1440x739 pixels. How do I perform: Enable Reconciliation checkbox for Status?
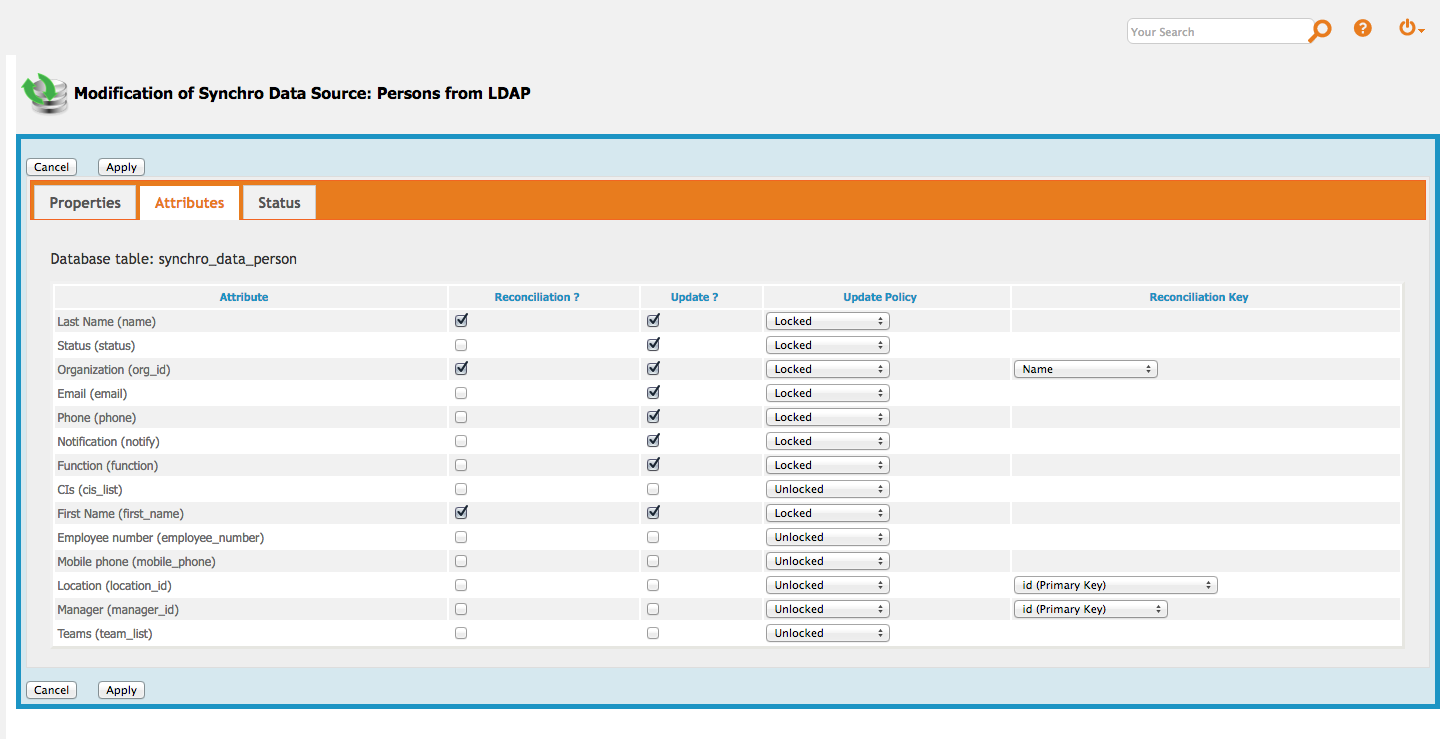point(461,345)
